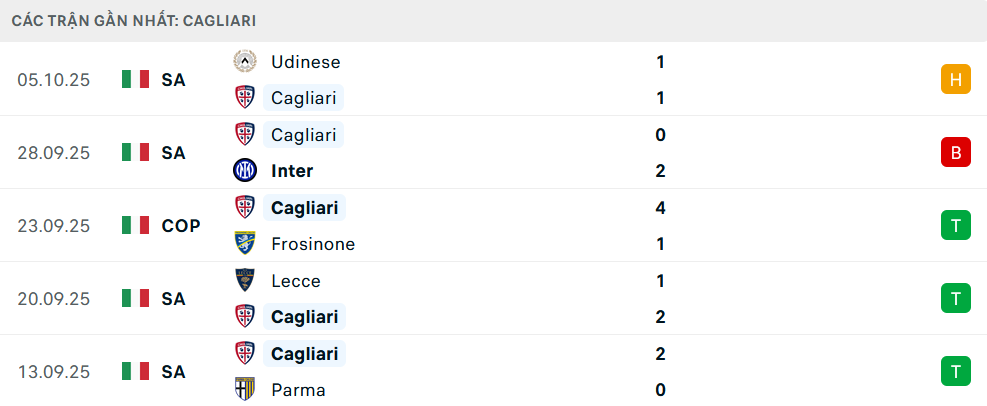Click the Italy flag beside the COP label
The height and width of the screenshot is (406, 987).
tap(135, 226)
